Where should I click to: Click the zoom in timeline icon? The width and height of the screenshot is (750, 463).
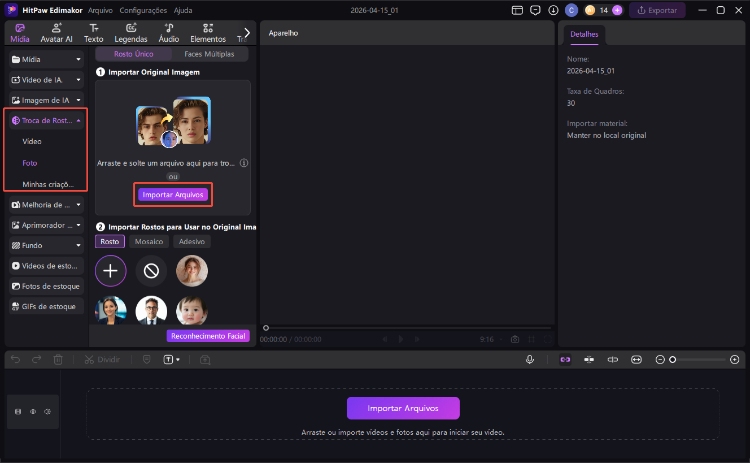point(735,359)
